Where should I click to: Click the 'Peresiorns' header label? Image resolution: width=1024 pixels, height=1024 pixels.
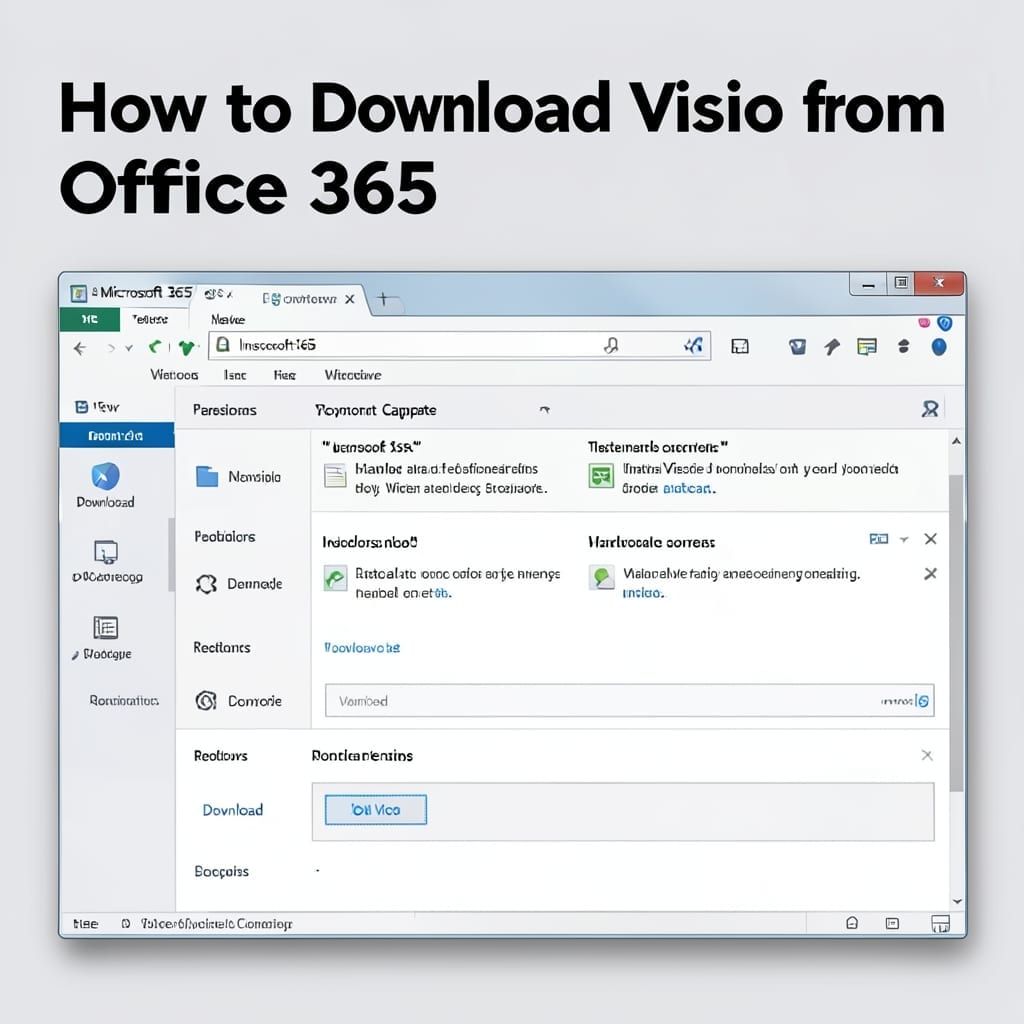coord(225,410)
